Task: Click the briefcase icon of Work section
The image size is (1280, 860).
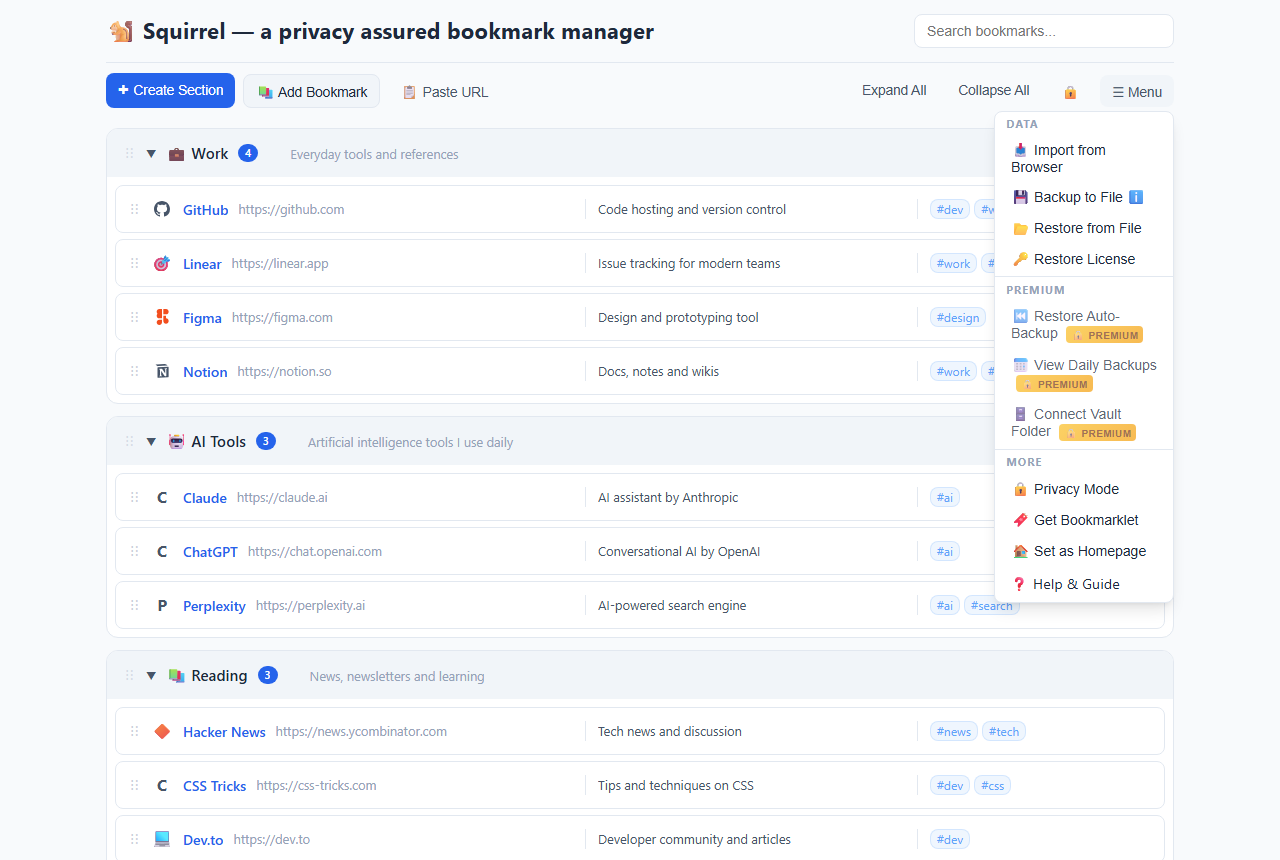Action: point(176,153)
